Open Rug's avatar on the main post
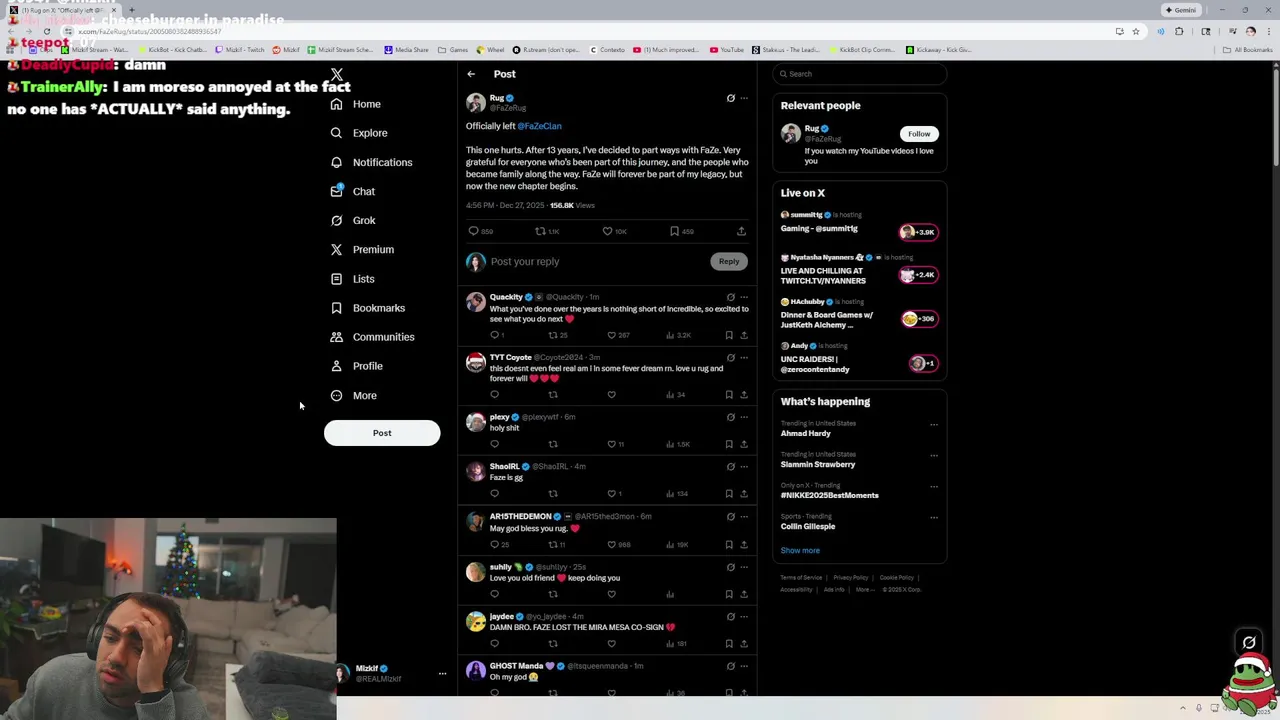Screen dimensions: 1280x720 point(476,103)
